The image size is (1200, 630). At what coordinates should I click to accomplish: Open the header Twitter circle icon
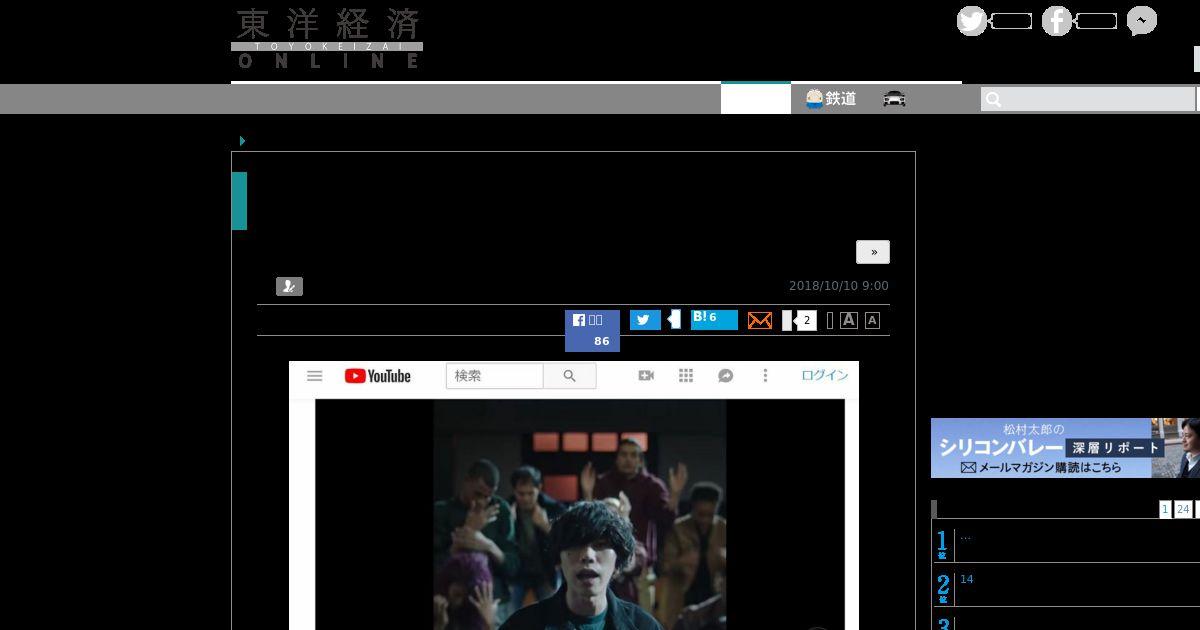972,21
